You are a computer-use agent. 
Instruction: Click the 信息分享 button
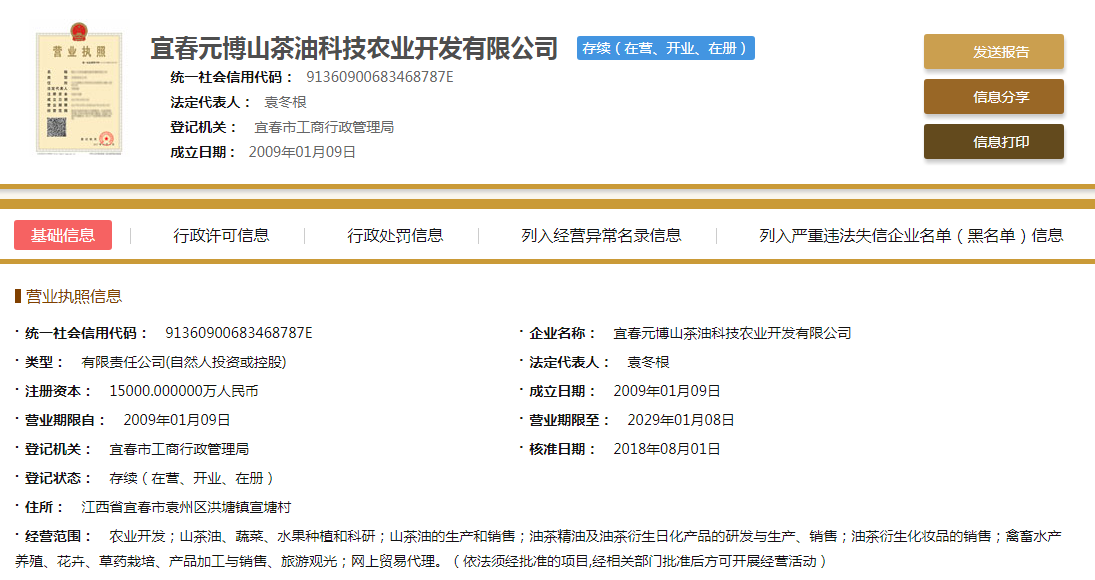(x=993, y=97)
